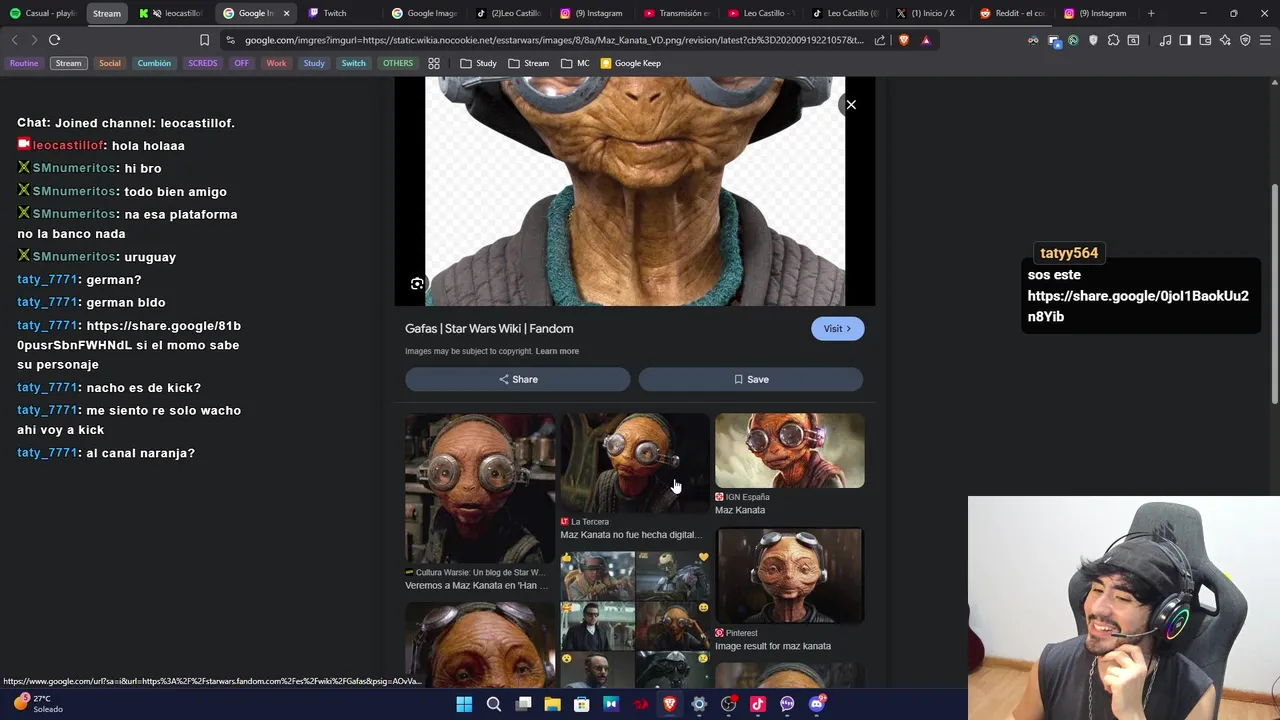Click the Visit button for Fandom
Screen dimensions: 1280x720
(x=838, y=329)
